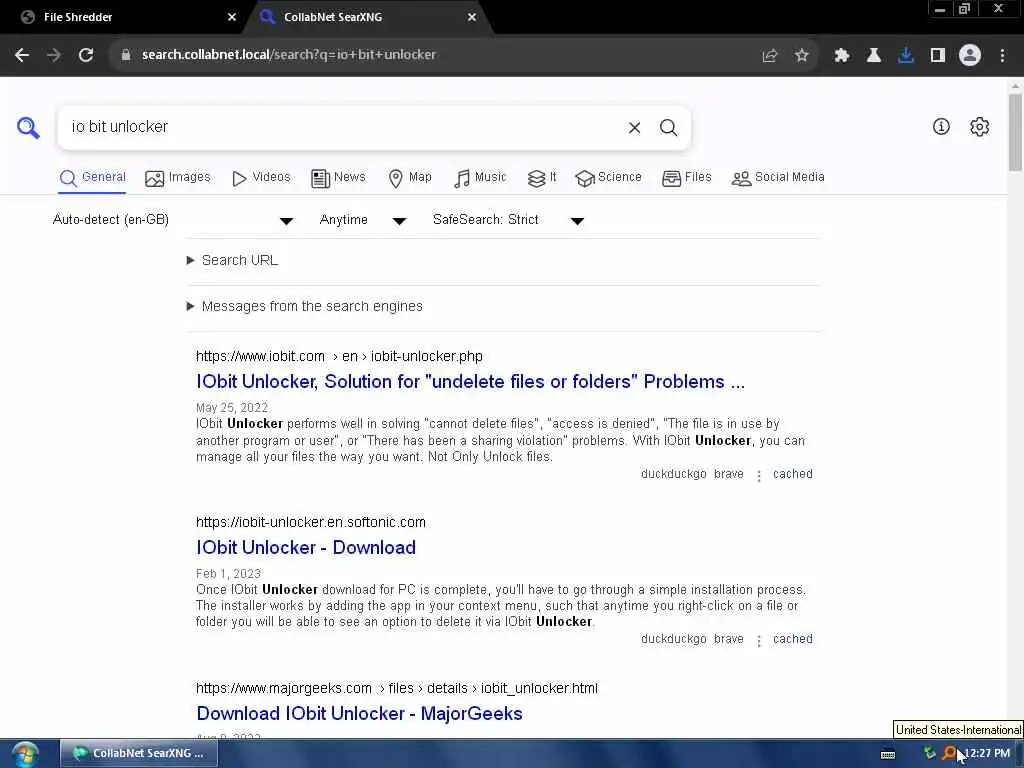Switch to the General category tab
The width and height of the screenshot is (1024, 768).
click(x=93, y=178)
